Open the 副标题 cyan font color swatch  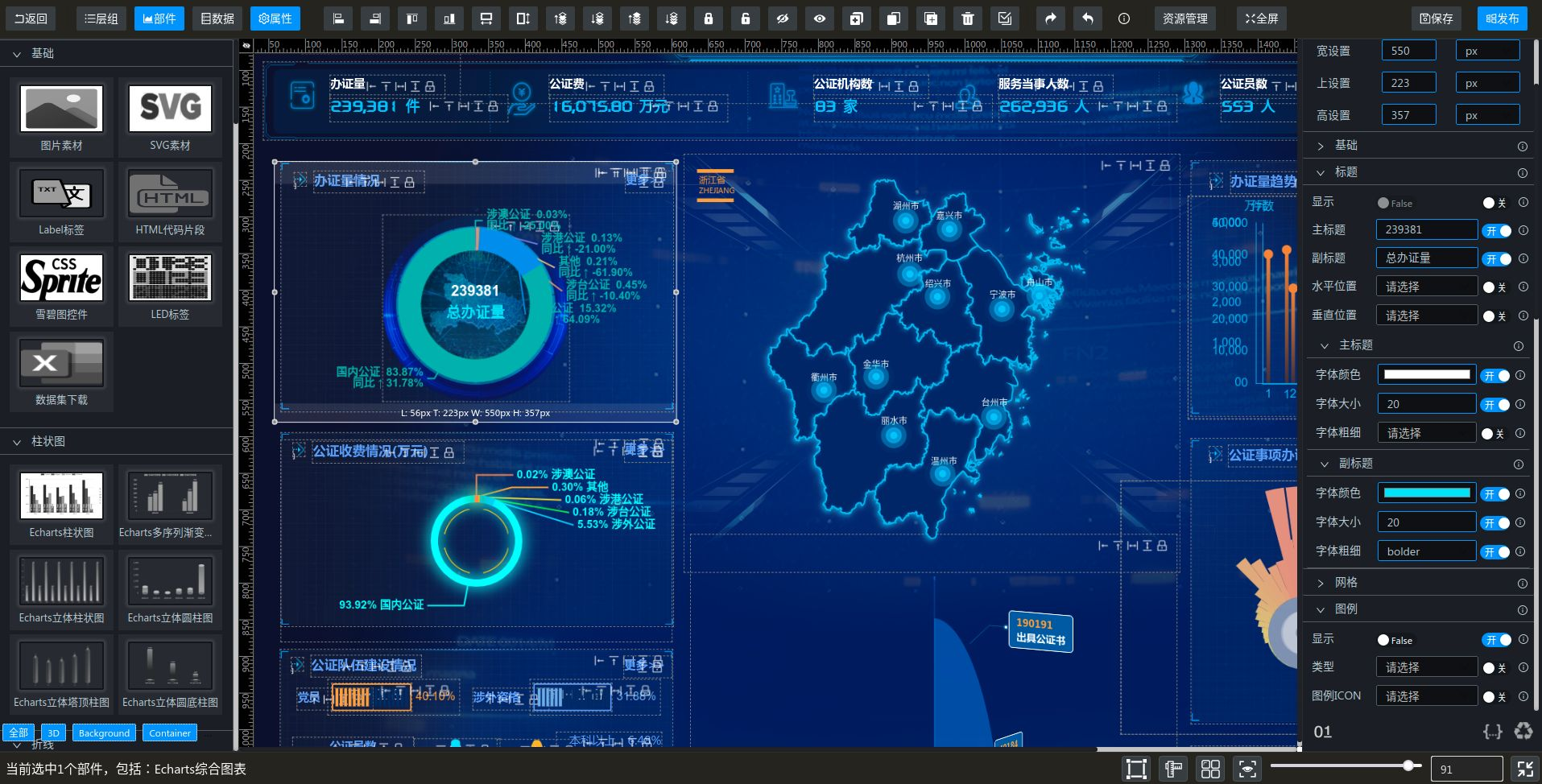tap(1427, 493)
